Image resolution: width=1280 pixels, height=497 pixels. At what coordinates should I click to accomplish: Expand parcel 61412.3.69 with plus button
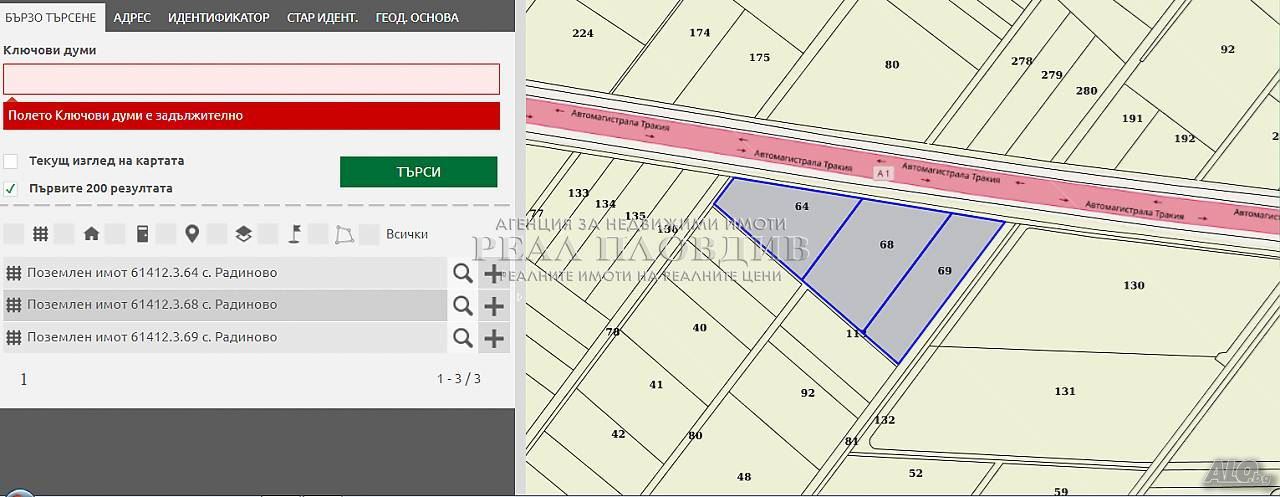(494, 338)
